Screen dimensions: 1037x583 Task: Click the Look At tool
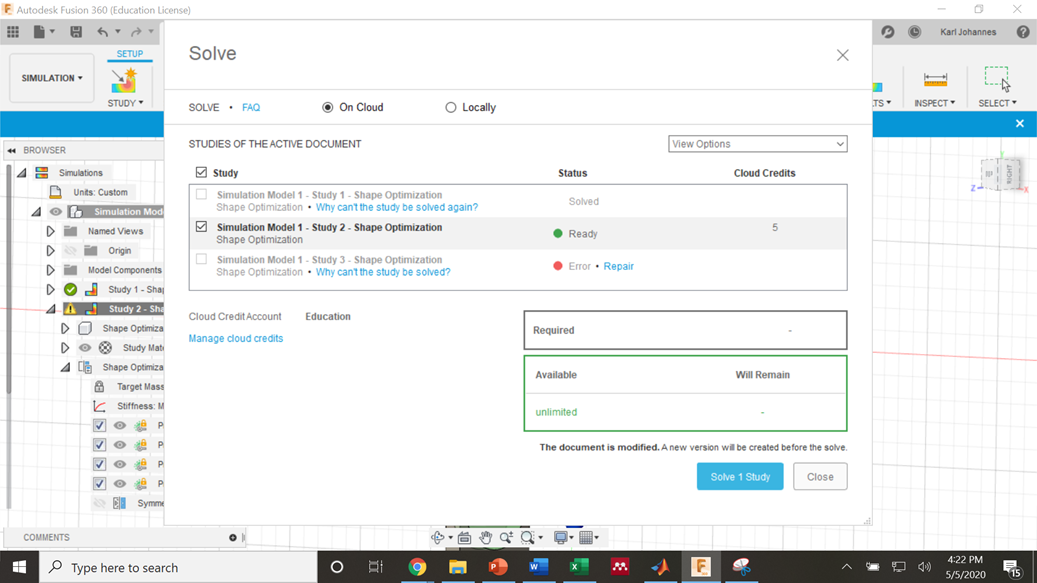[464, 537]
